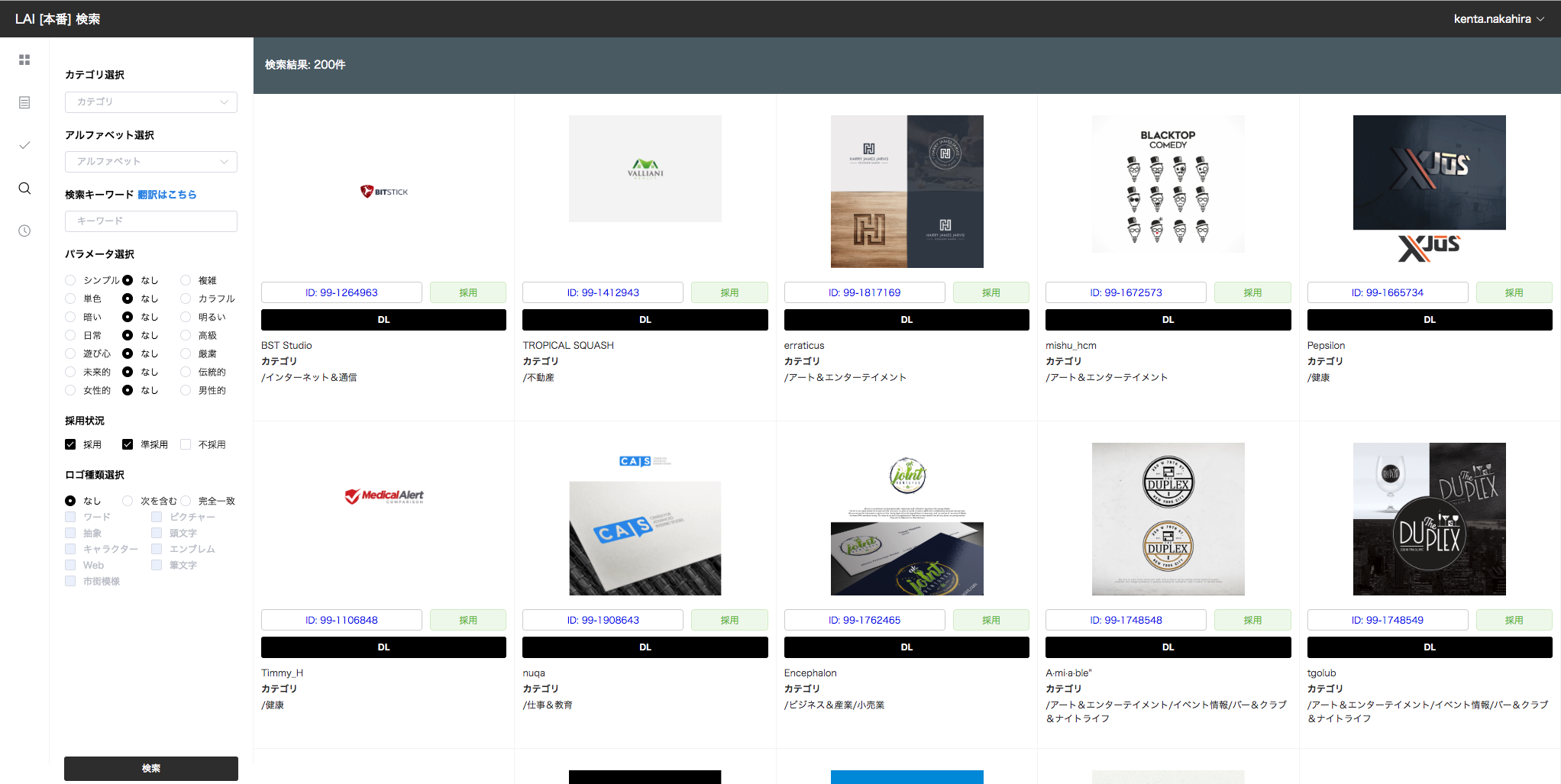
Task: Focus the キーワード search input
Action: coord(151,221)
